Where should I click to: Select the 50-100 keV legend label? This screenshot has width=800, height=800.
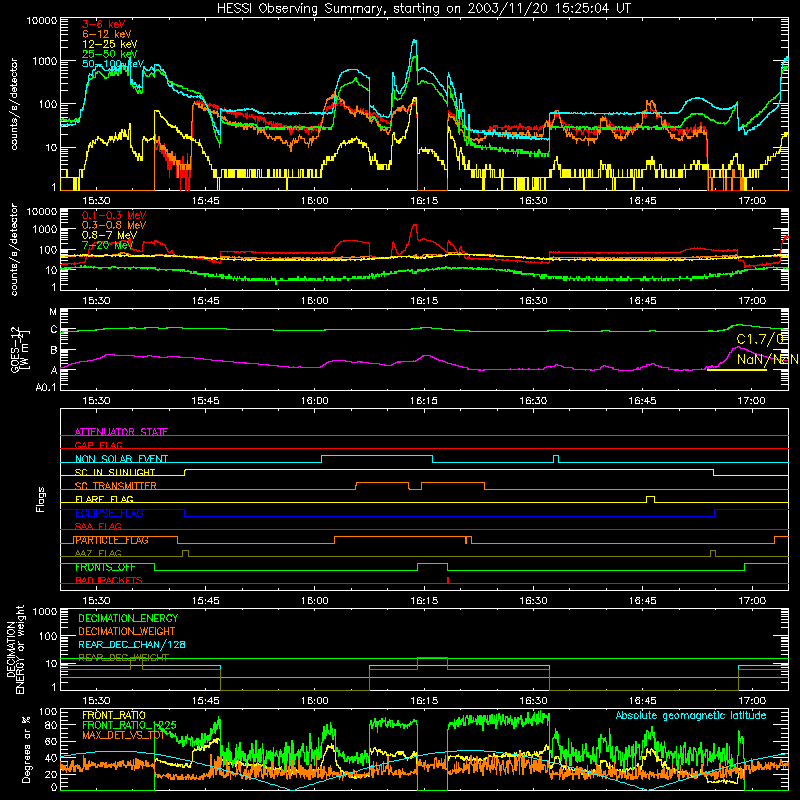point(113,64)
